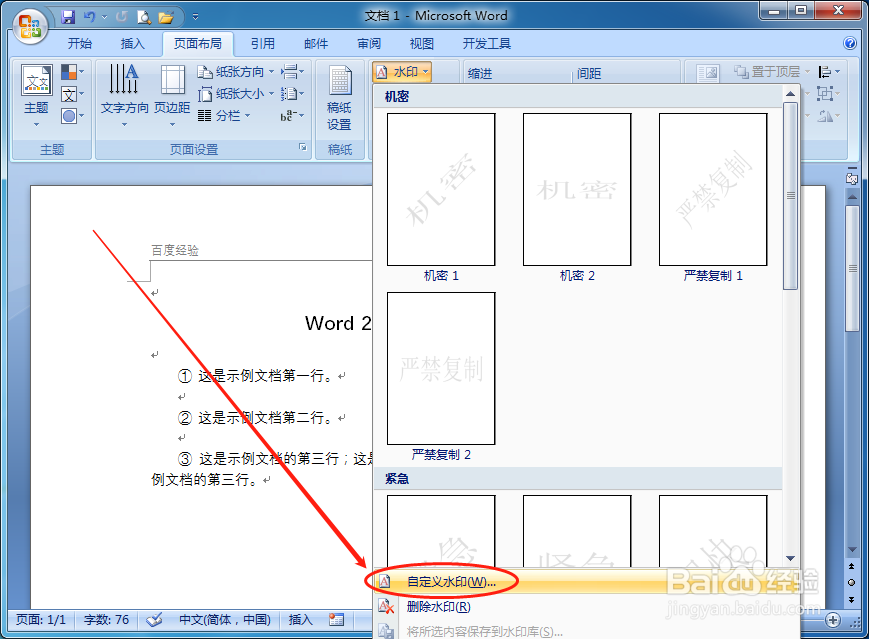Click the macro recording status icon
Screen dimensions: 869x639
tap(336, 619)
